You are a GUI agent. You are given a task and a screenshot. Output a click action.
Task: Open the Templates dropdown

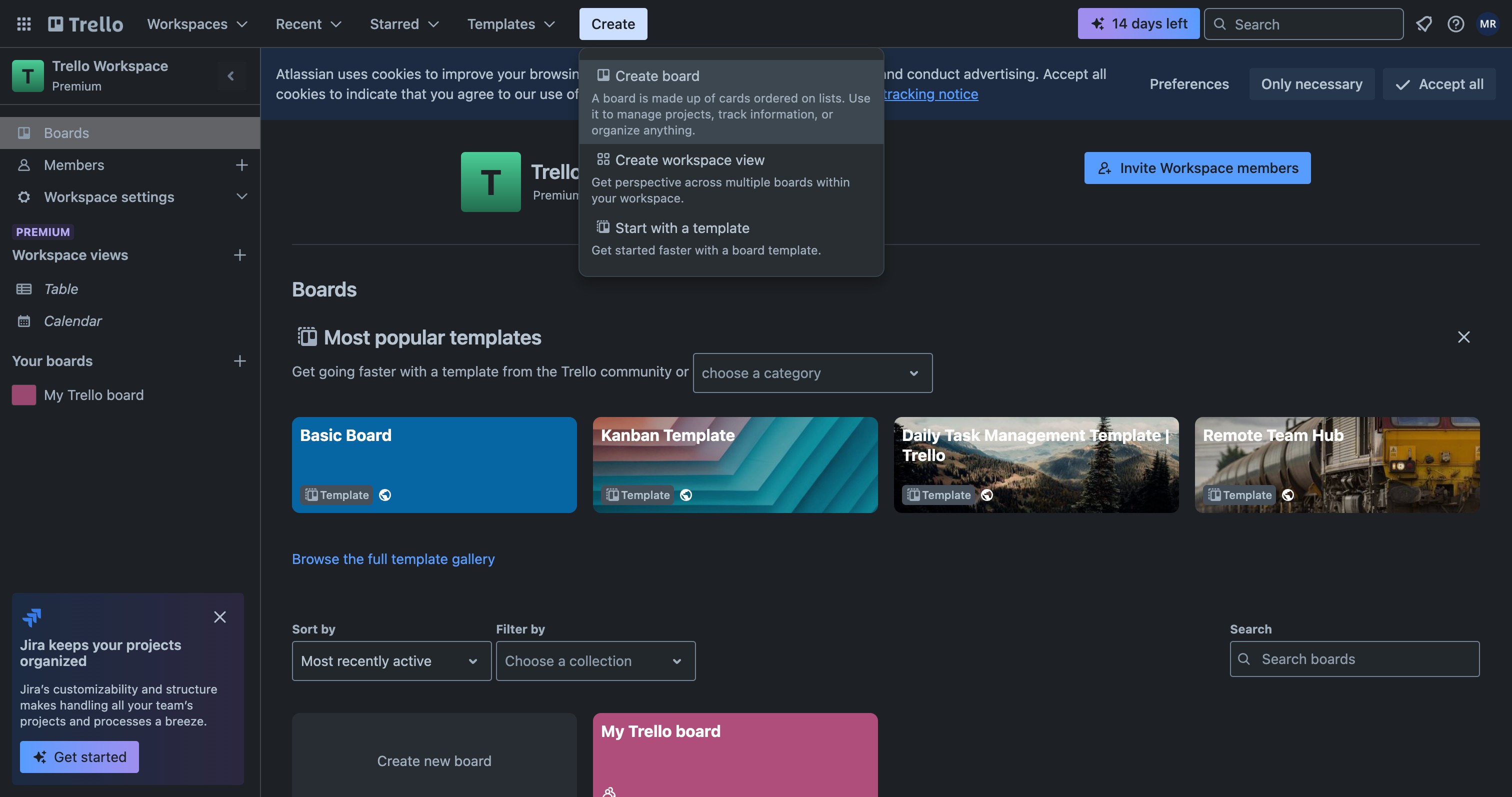511,24
